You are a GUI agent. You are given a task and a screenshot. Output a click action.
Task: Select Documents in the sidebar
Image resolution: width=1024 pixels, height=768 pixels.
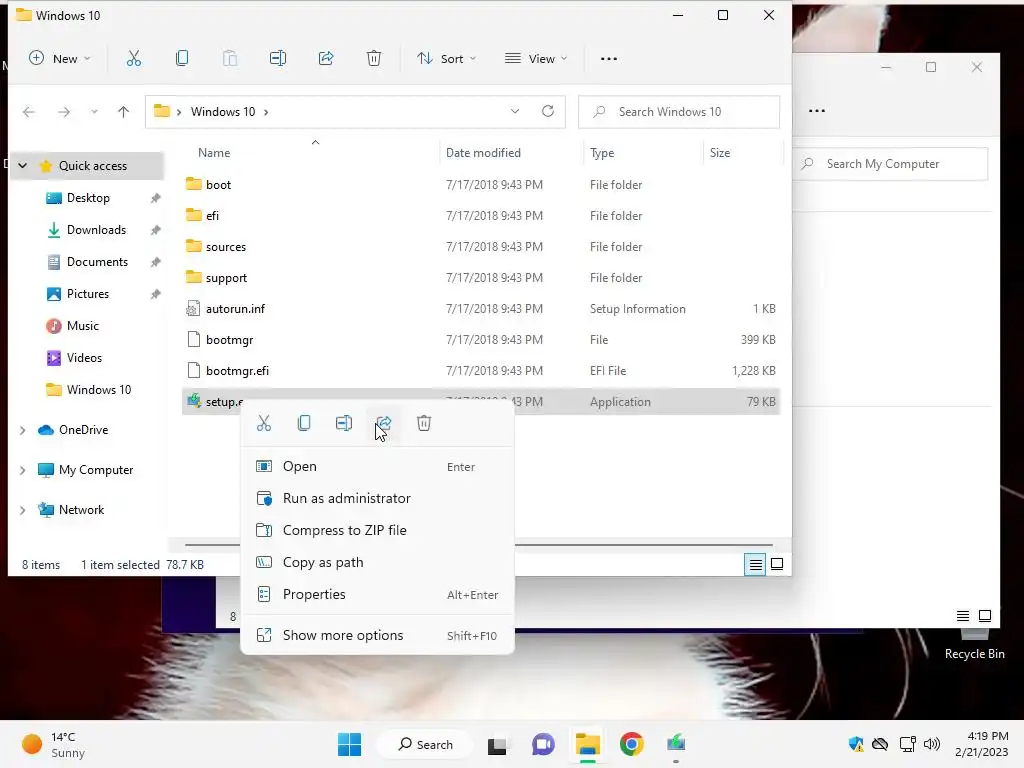tap(97, 262)
